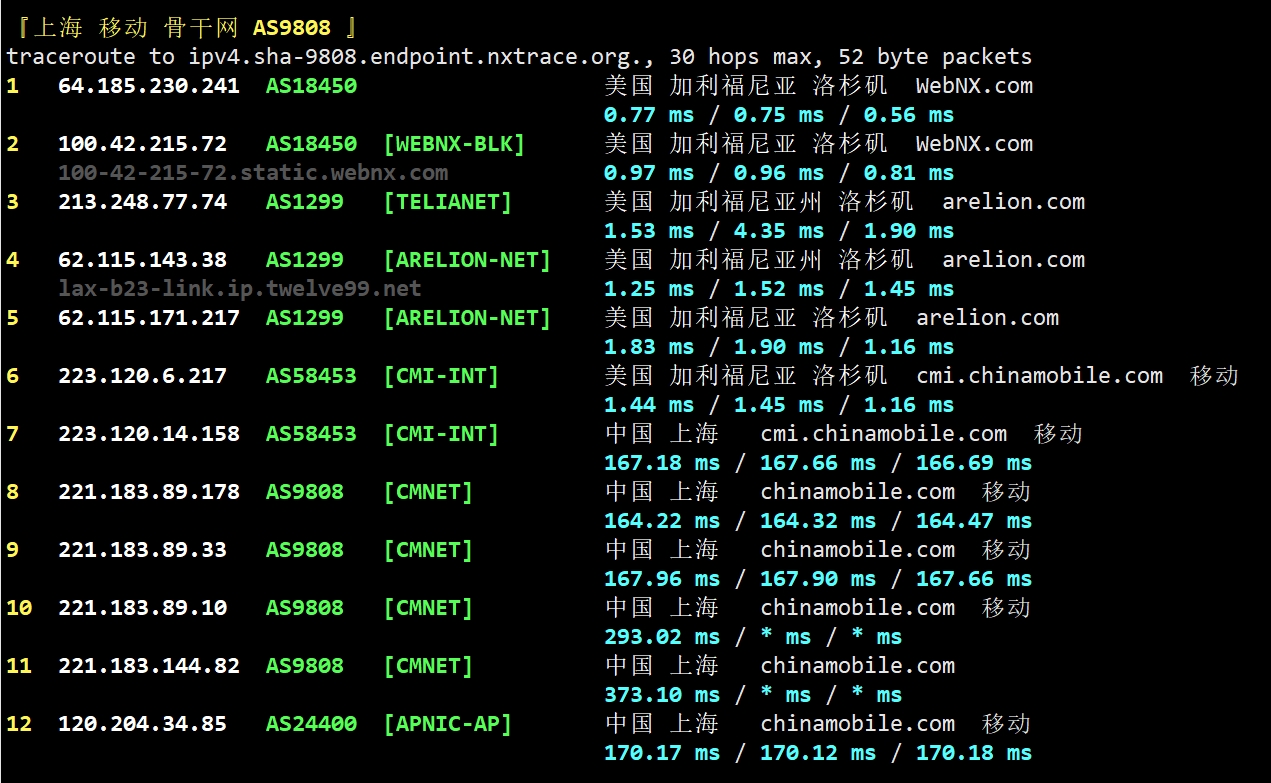The width and height of the screenshot is (1271, 783).
Task: Click arelion.com on the hop 3 line
Action: (x=1014, y=202)
